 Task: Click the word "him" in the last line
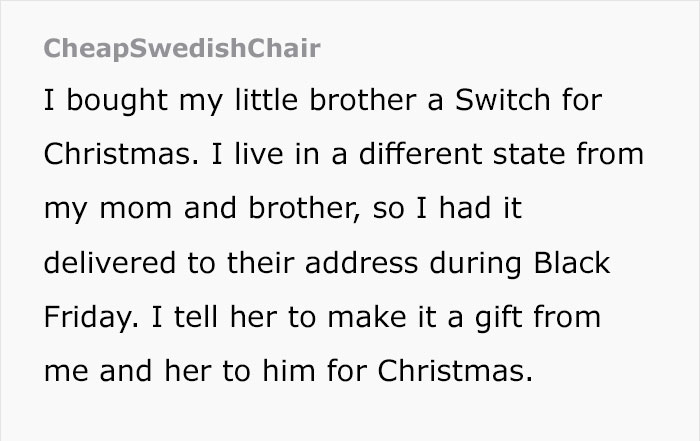coord(290,373)
